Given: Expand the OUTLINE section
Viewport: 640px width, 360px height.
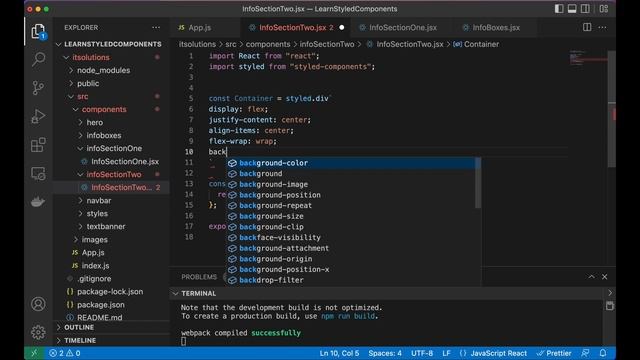Looking at the screenshot, I should [79, 327].
